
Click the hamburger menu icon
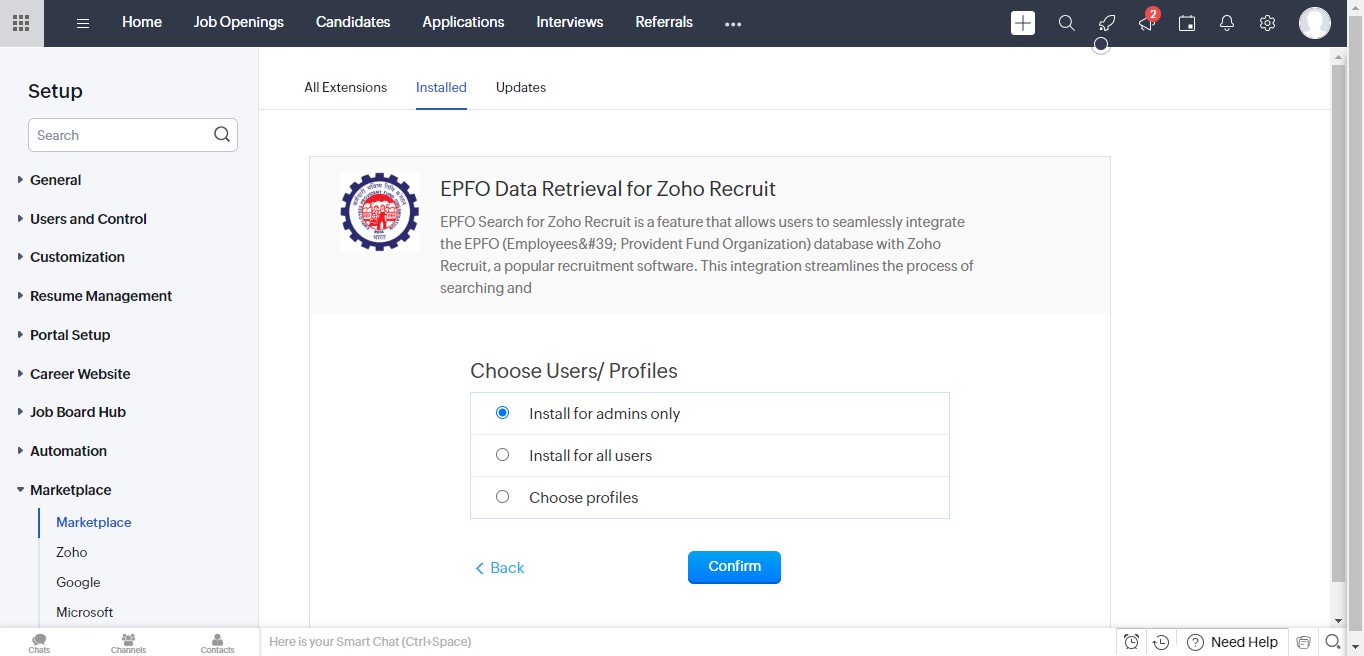click(x=83, y=23)
